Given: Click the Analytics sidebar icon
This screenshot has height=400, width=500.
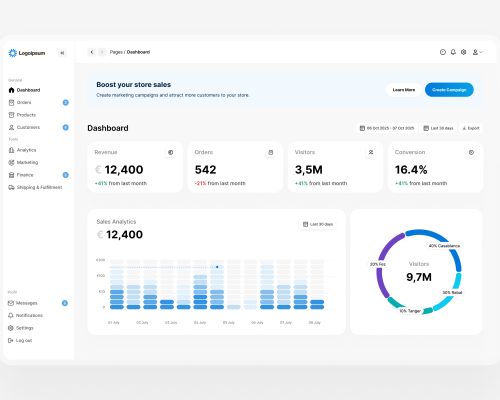Looking at the screenshot, I should 11,150.
